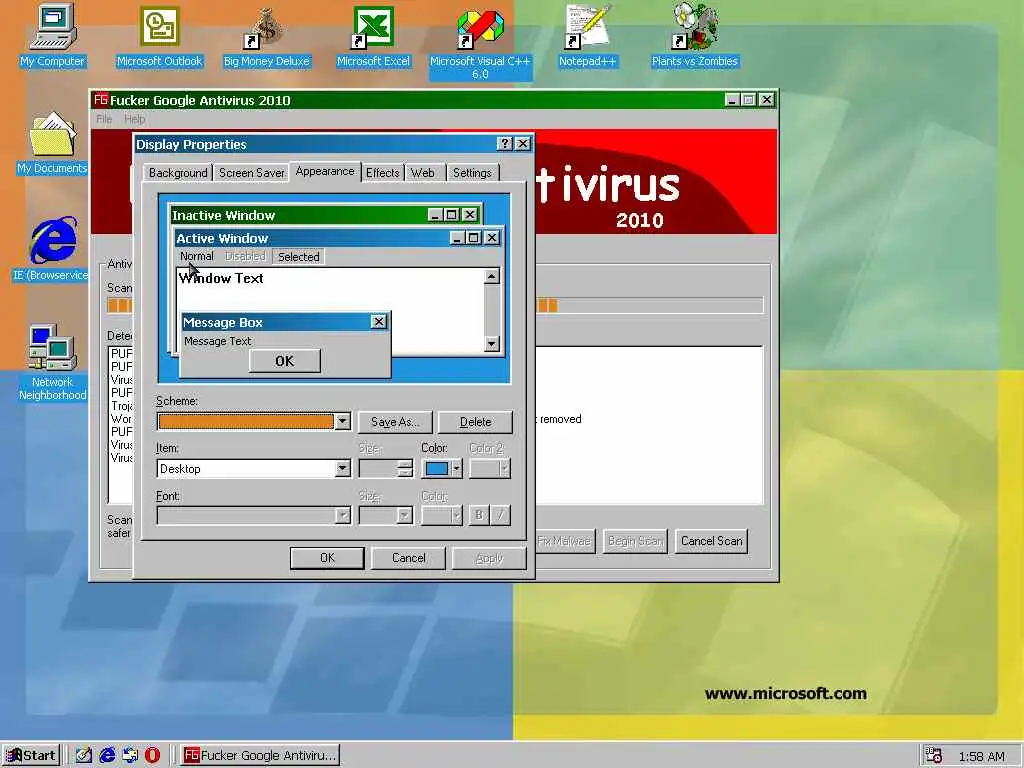Expand the Scheme dropdown list

click(x=342, y=421)
